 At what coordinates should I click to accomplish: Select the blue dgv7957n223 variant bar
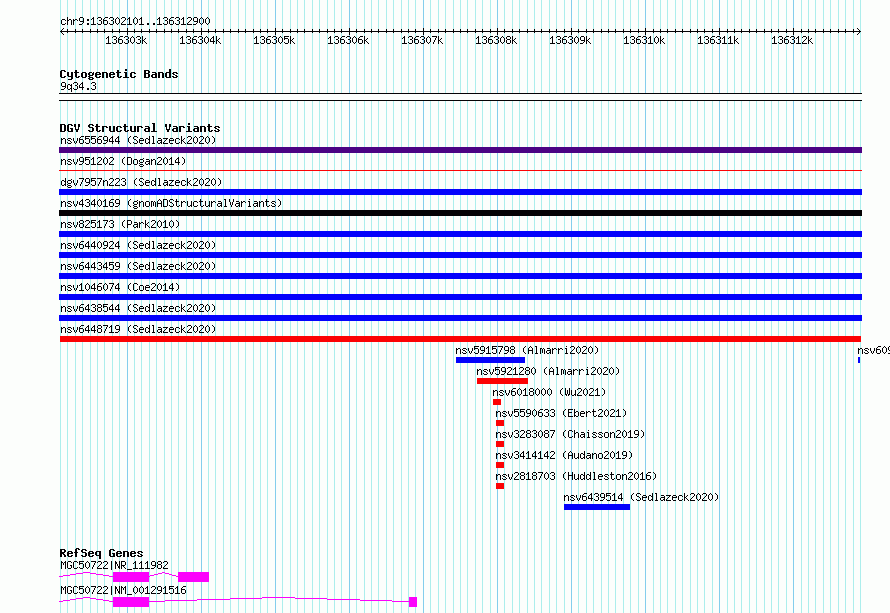[x=460, y=192]
